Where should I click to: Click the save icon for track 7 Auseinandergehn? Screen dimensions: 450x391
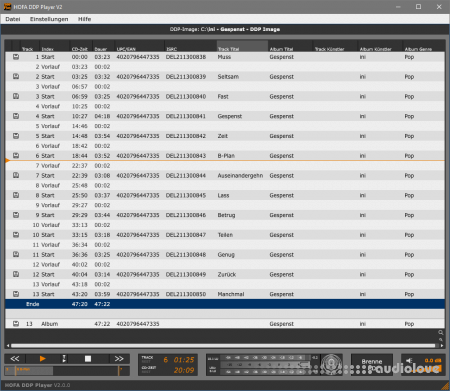[16, 175]
